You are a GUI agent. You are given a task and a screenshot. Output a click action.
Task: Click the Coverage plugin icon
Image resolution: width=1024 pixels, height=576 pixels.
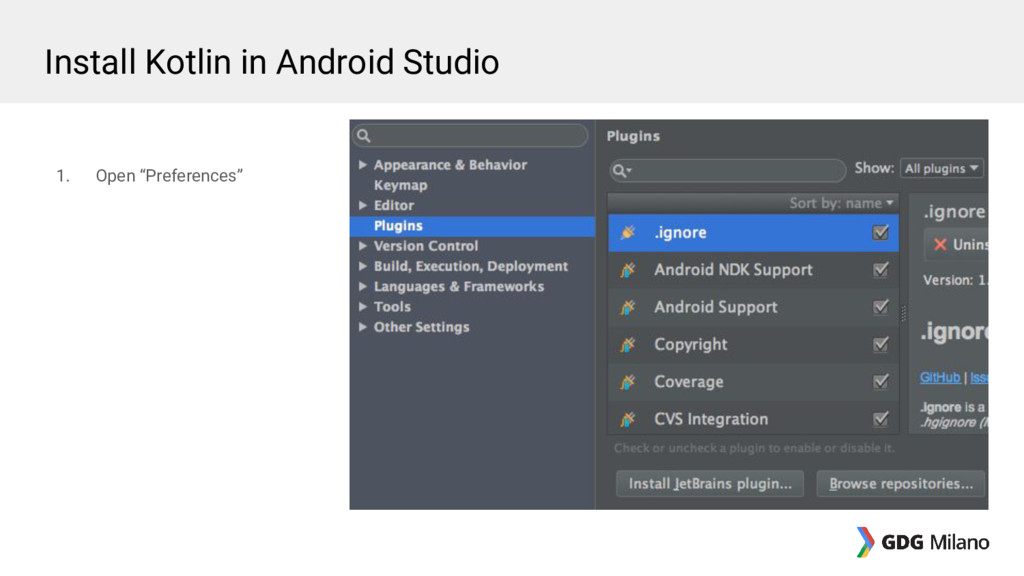tap(628, 381)
